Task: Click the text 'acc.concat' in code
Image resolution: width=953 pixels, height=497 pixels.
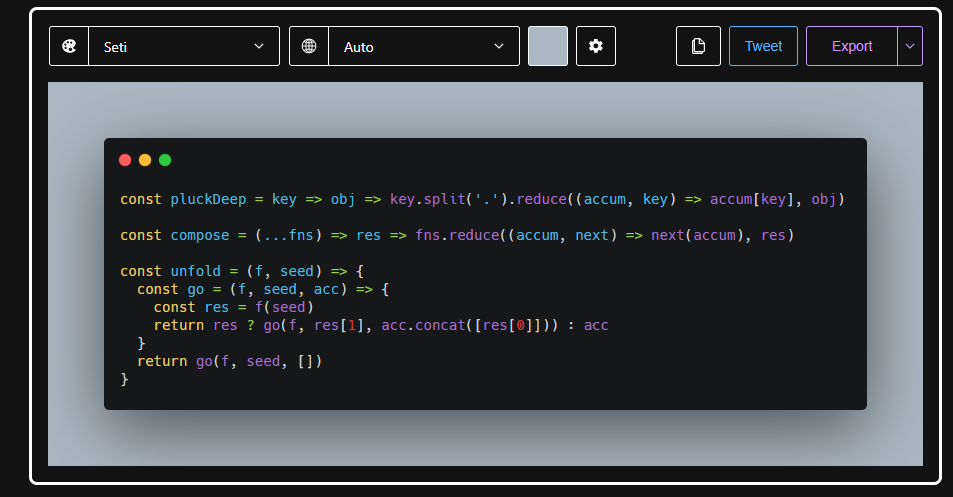Action: click(x=424, y=326)
